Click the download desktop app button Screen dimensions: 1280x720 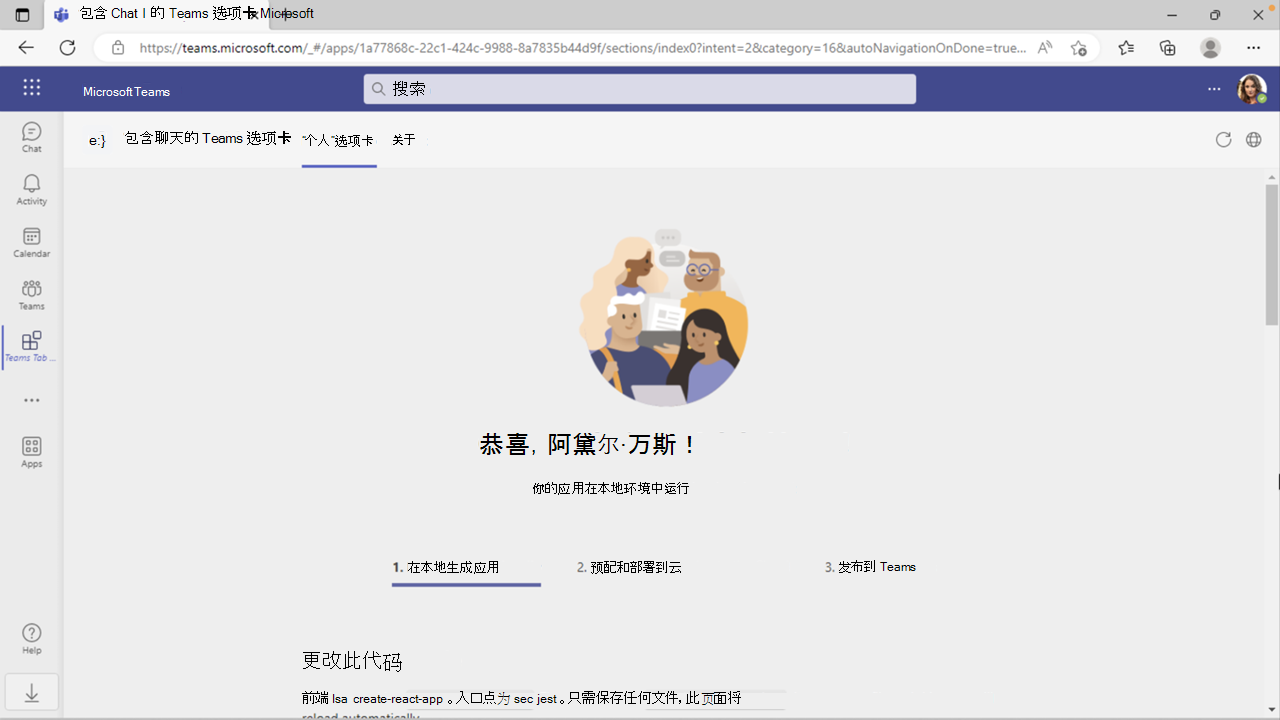(32, 693)
